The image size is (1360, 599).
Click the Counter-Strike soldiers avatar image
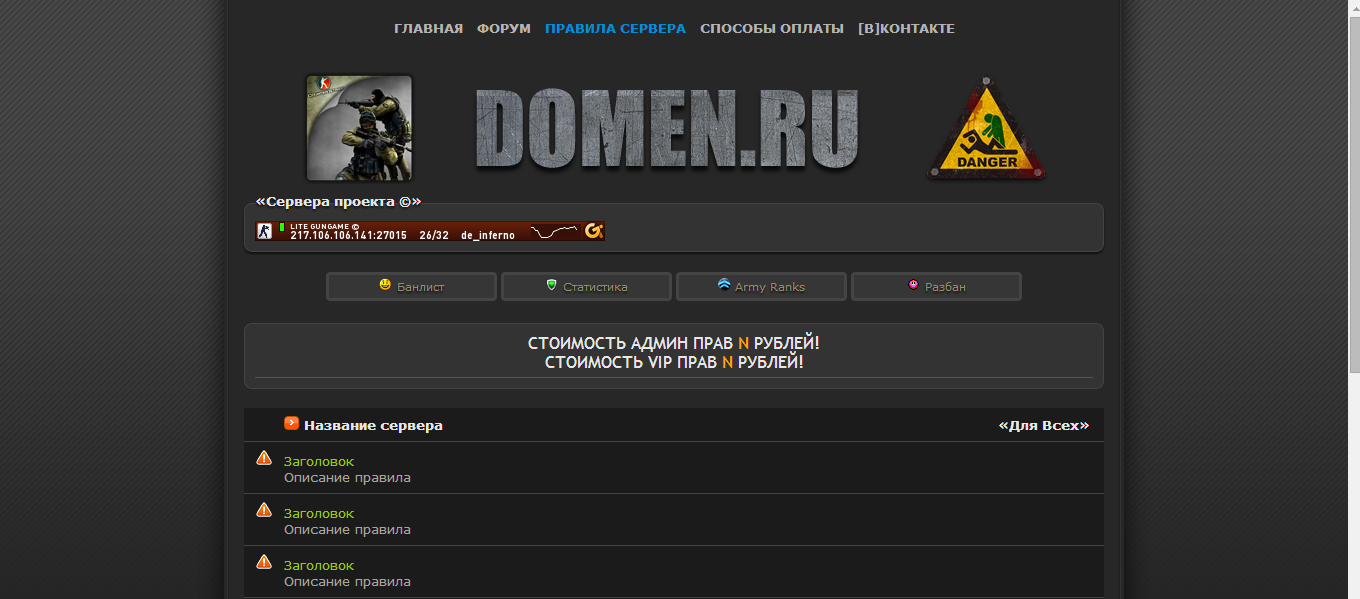[x=359, y=128]
